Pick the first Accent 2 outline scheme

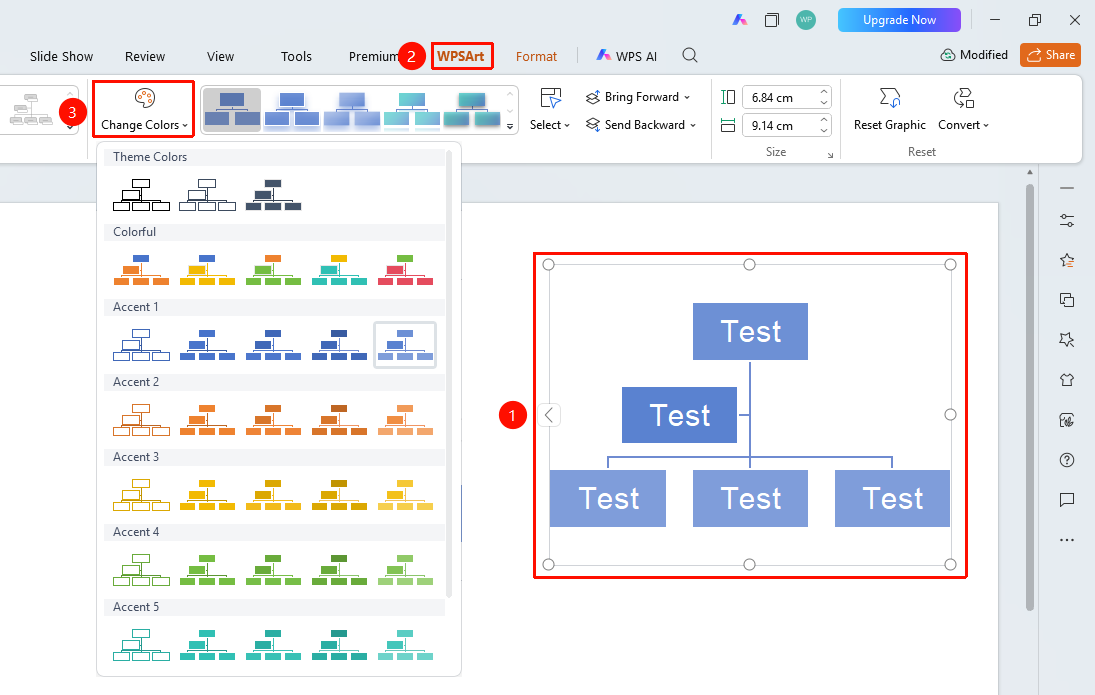point(141,420)
